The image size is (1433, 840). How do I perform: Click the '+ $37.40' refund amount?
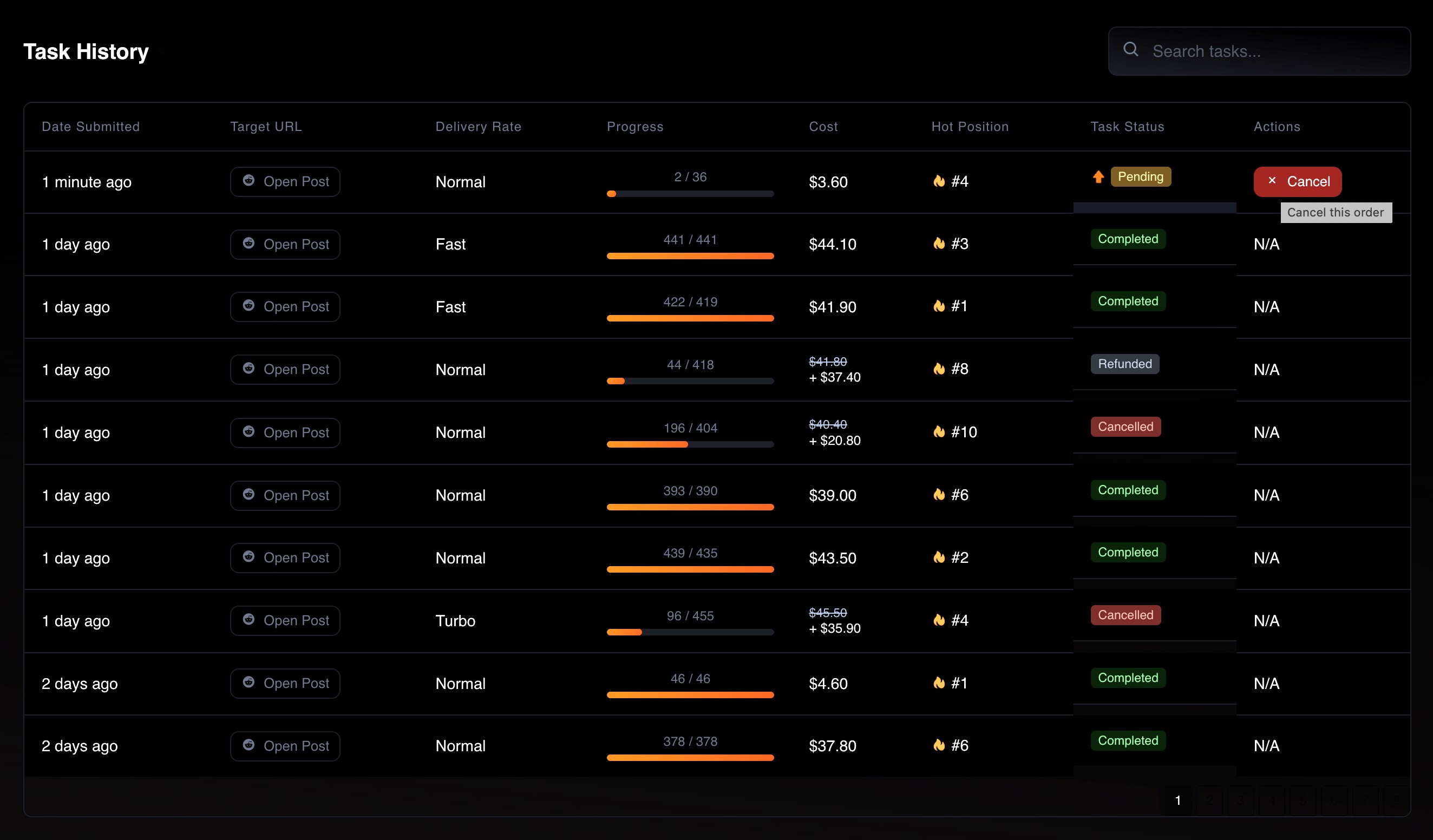(834, 377)
